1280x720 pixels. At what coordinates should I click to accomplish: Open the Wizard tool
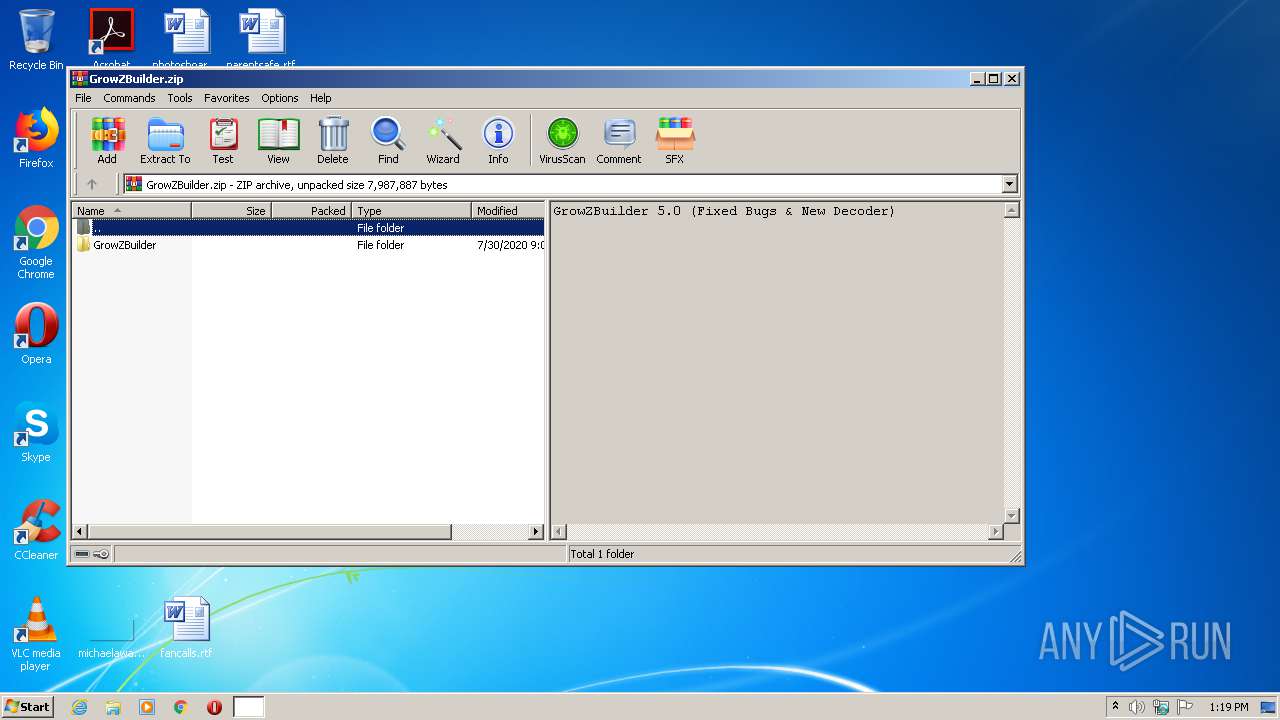pos(443,140)
